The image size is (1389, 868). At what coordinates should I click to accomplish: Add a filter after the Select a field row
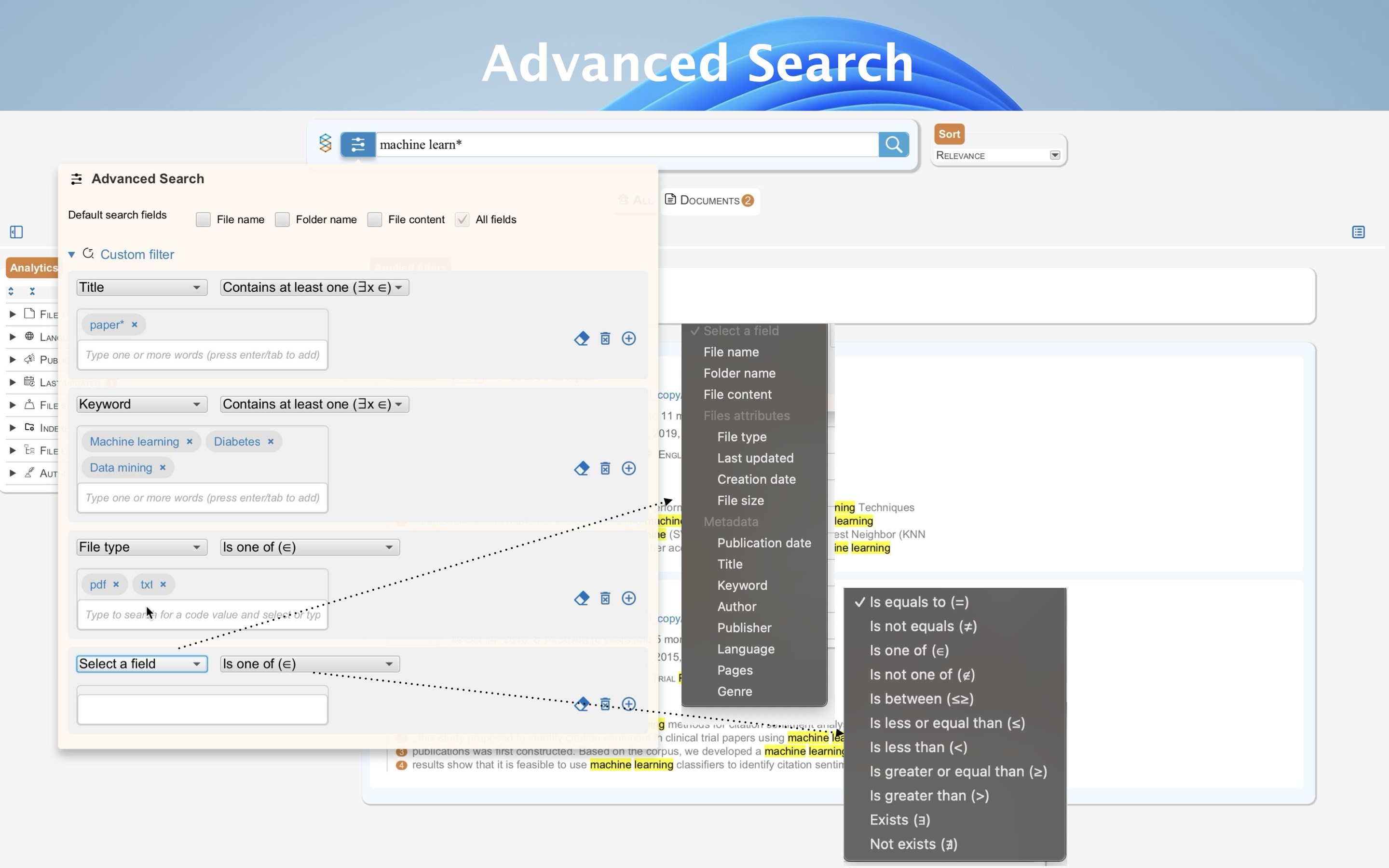pyautogui.click(x=628, y=704)
